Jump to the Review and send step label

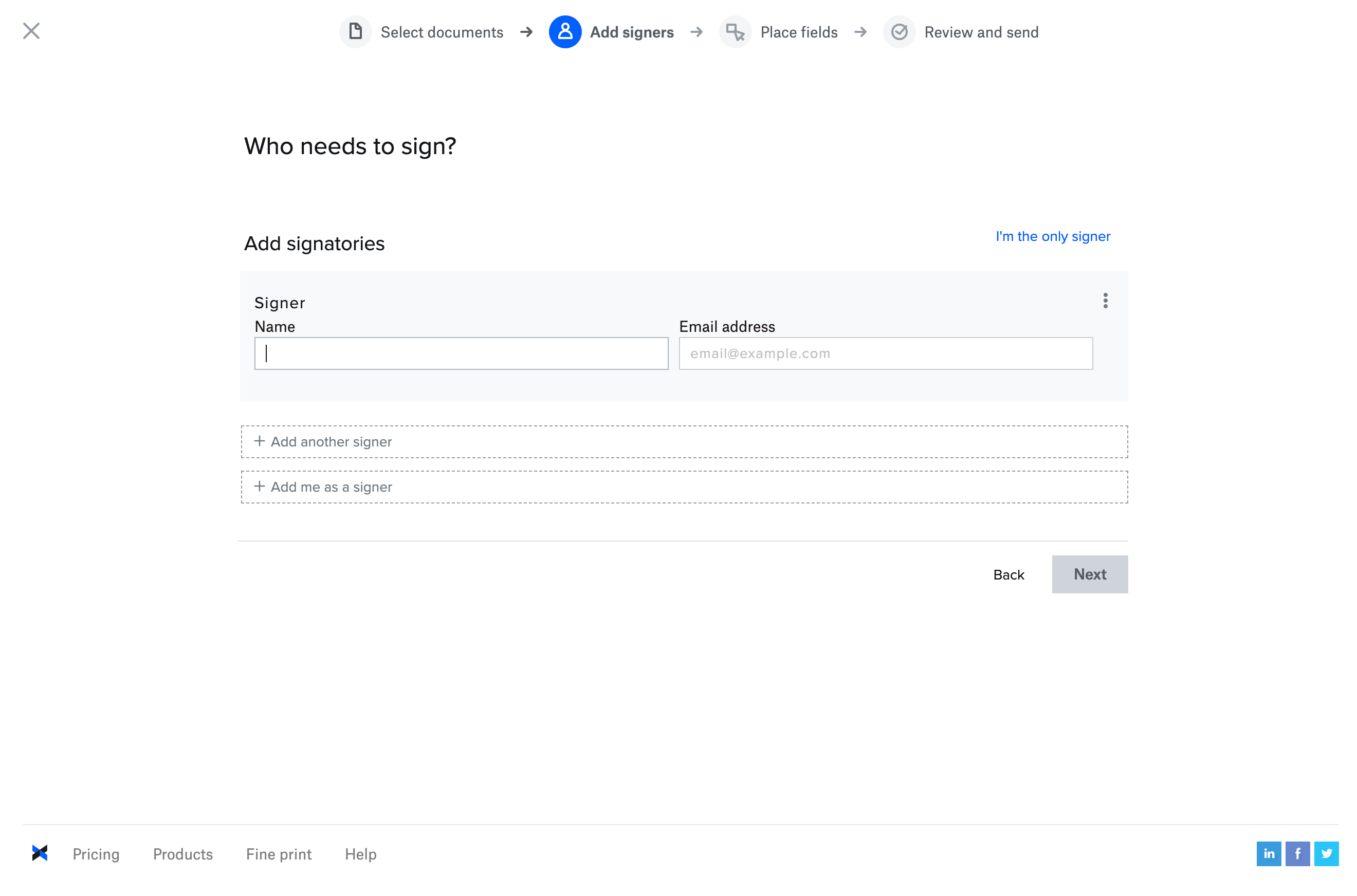(x=981, y=32)
